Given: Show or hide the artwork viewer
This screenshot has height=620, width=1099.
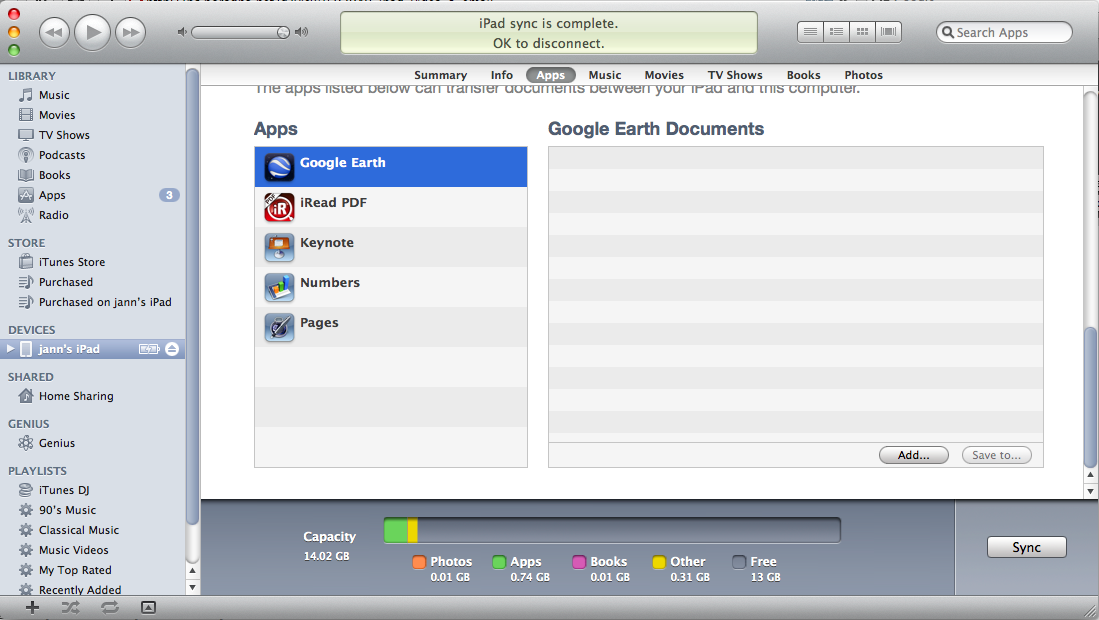Looking at the screenshot, I should pyautogui.click(x=148, y=607).
